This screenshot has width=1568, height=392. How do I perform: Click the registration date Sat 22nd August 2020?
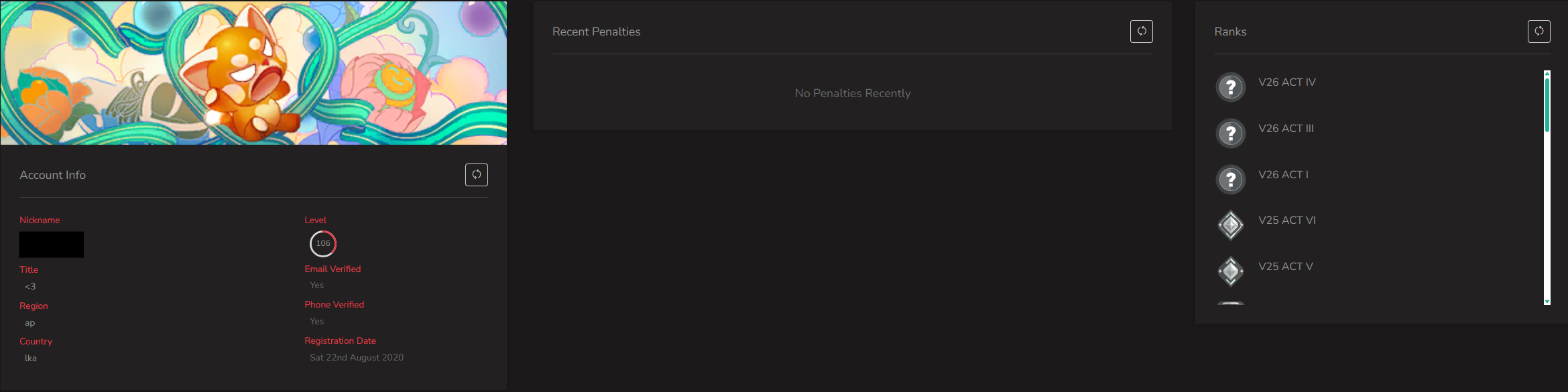(357, 358)
